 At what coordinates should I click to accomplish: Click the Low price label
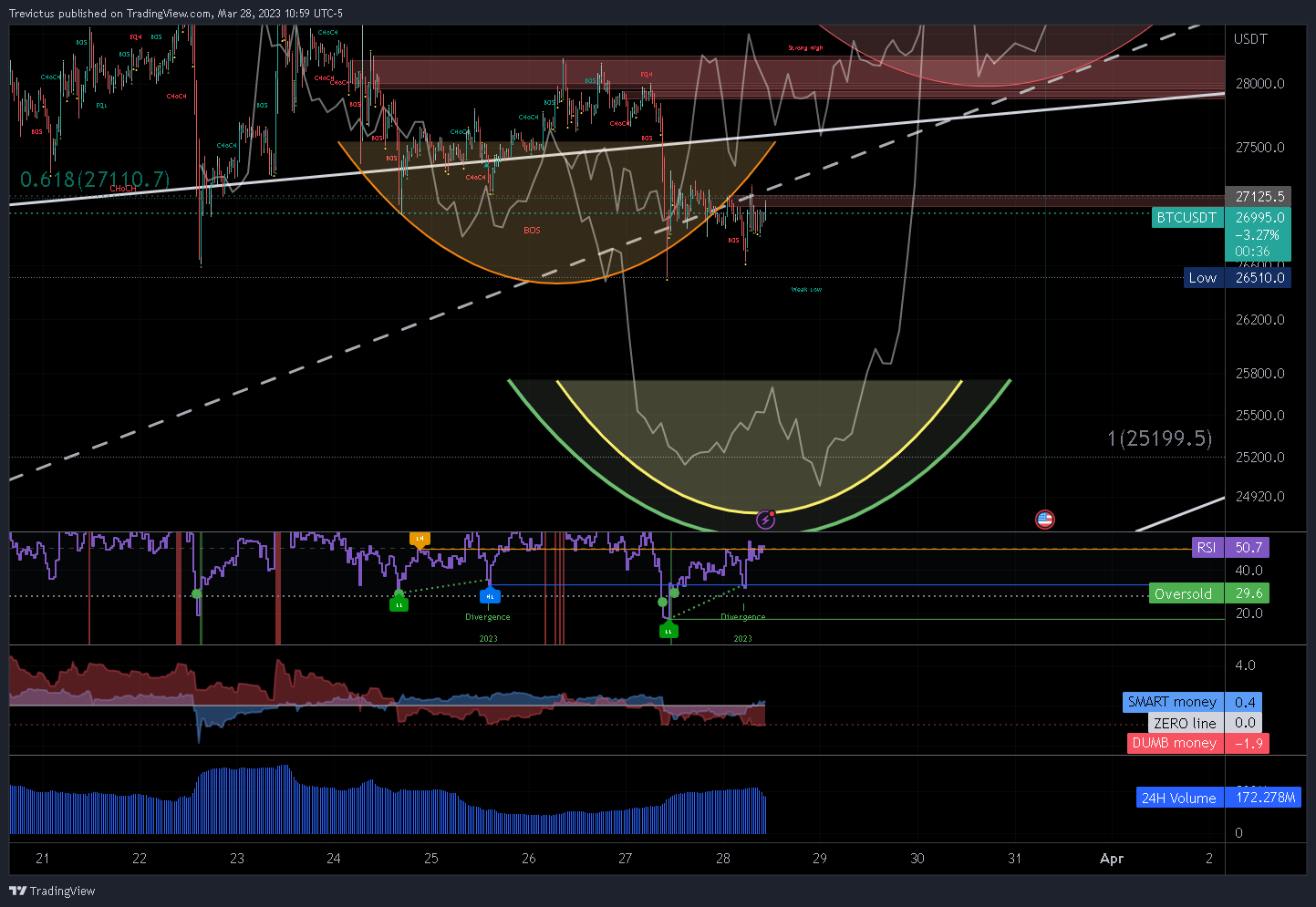1203,278
